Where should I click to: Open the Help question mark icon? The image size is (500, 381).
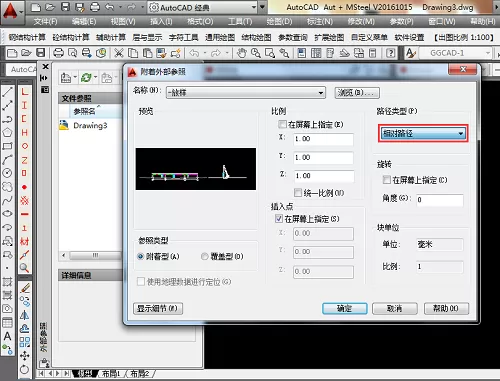tap(391, 53)
